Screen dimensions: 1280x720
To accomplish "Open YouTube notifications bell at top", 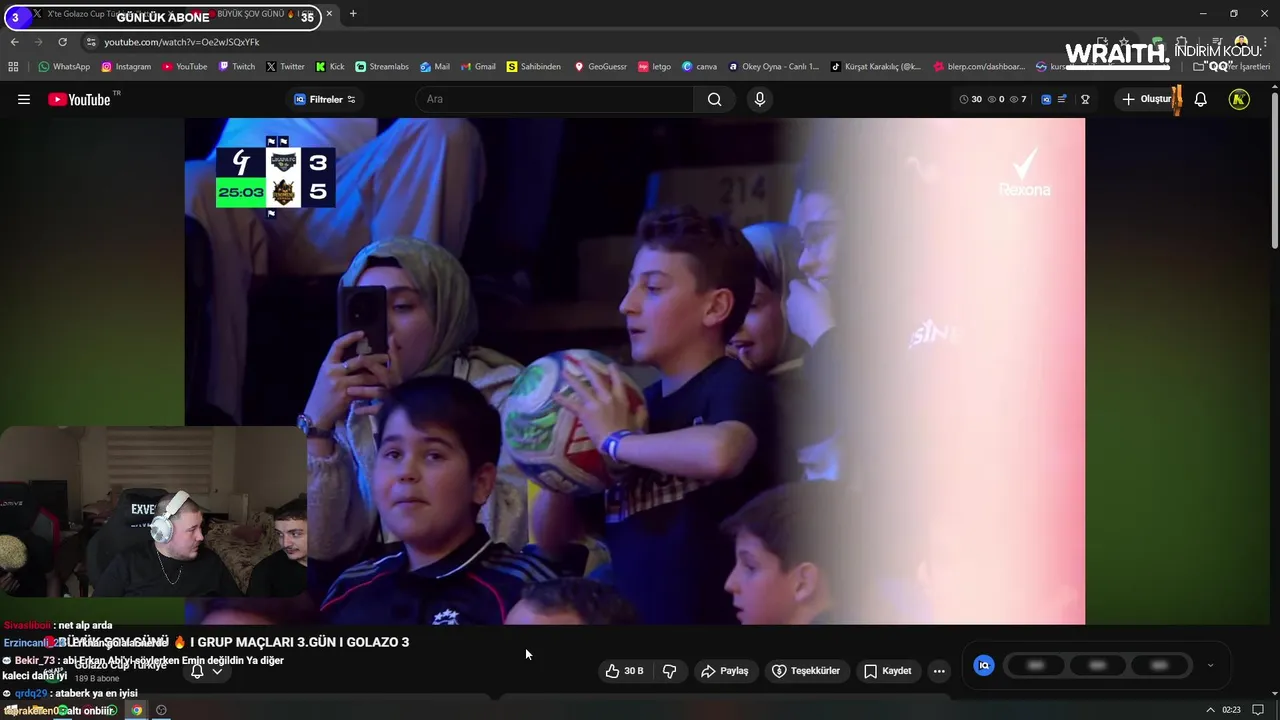I will tap(1201, 99).
